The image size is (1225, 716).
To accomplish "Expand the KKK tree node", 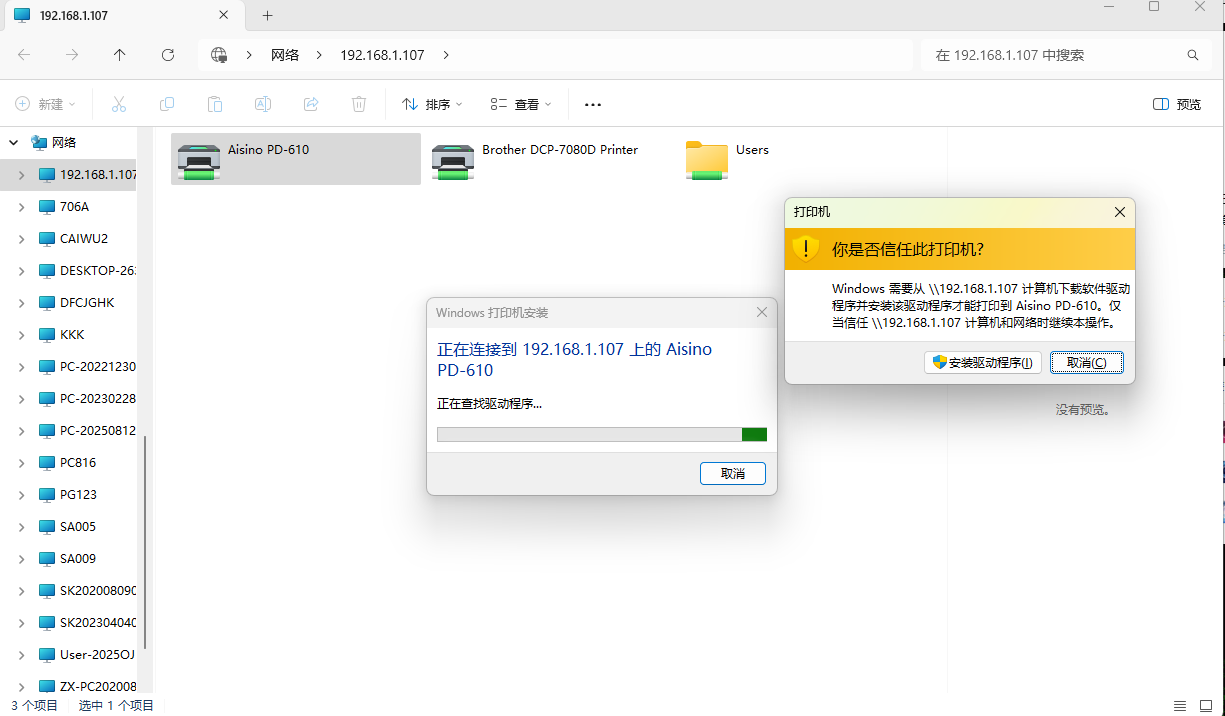I will (22, 334).
